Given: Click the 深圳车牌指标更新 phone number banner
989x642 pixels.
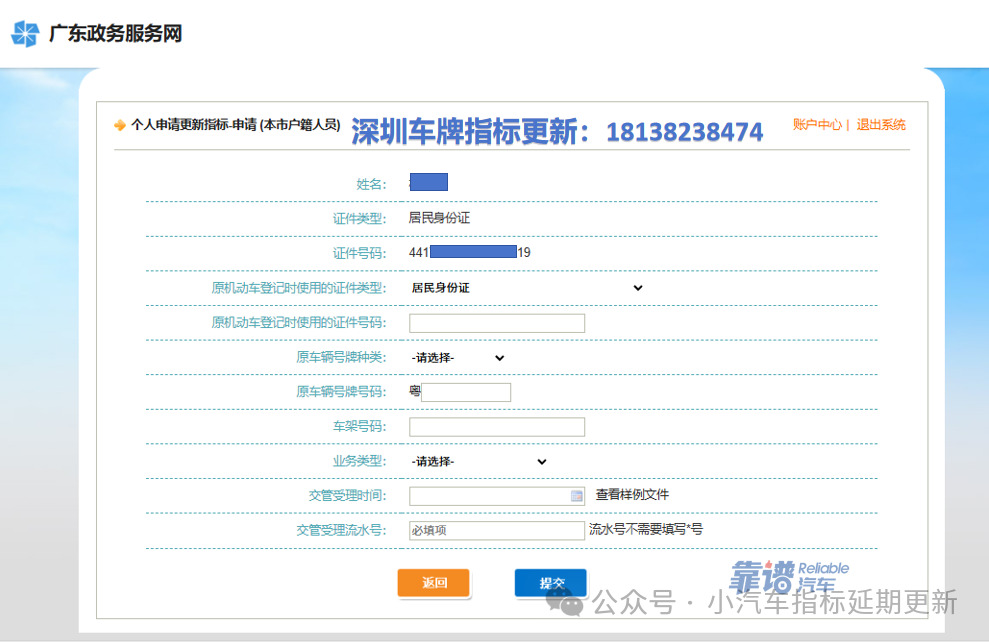Looking at the screenshot, I should (x=557, y=132).
